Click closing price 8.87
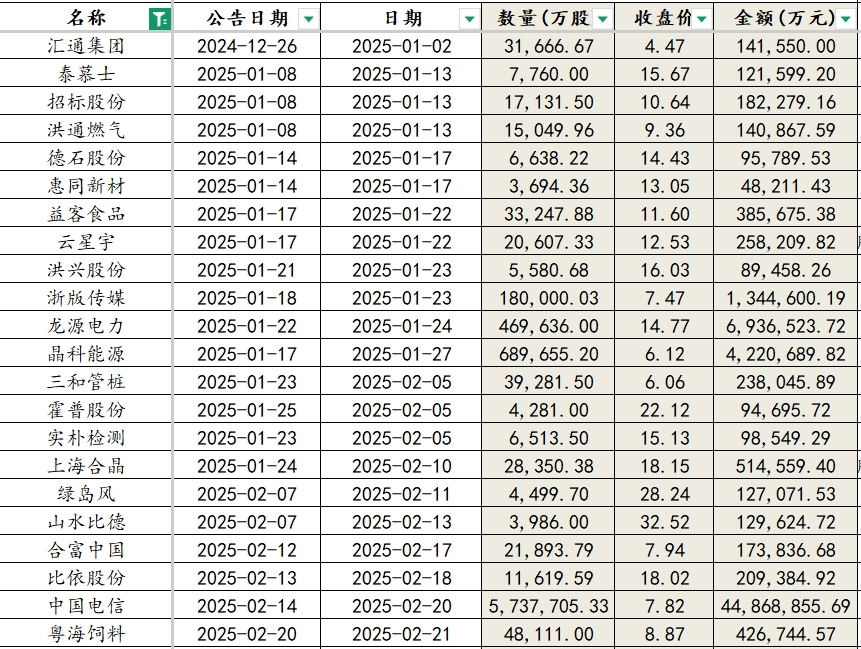 pos(664,634)
